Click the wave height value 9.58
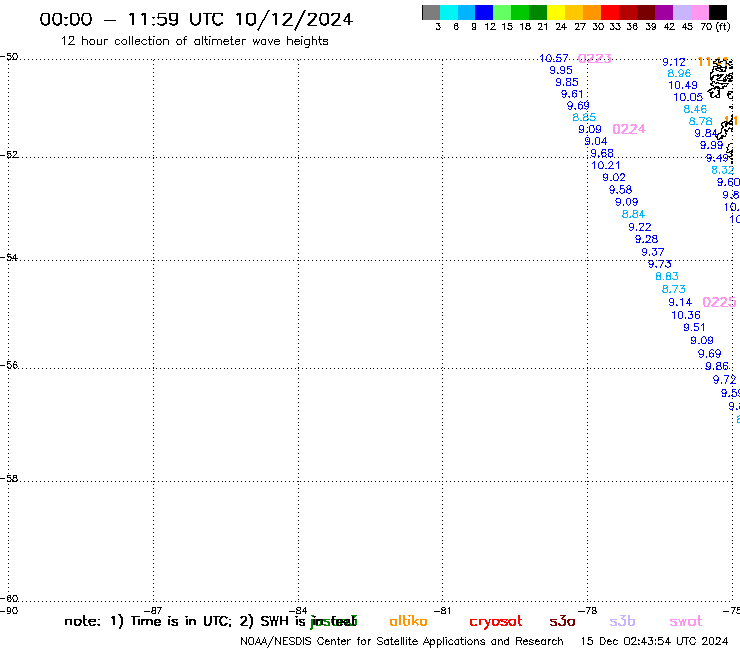Image resolution: width=740 pixels, height=650 pixels. [620, 190]
